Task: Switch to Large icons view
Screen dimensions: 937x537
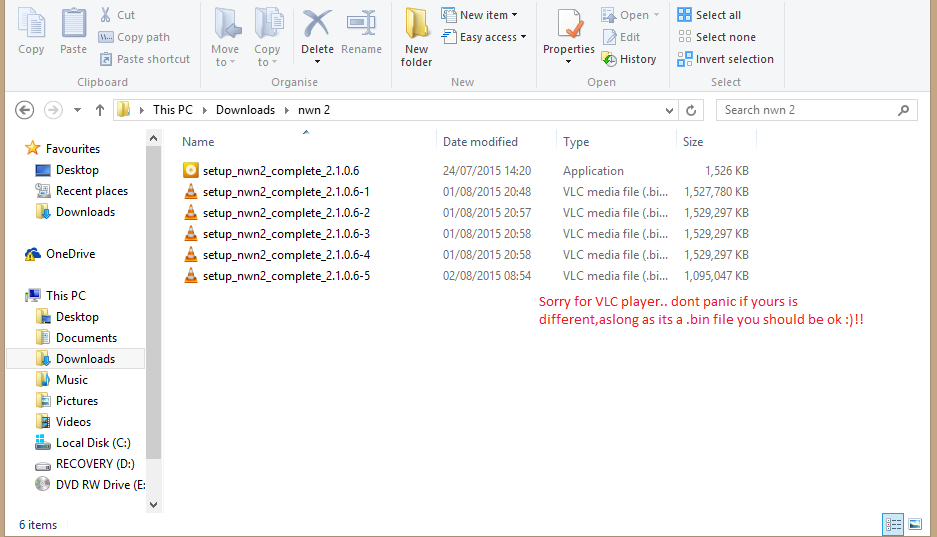Action: 915,524
